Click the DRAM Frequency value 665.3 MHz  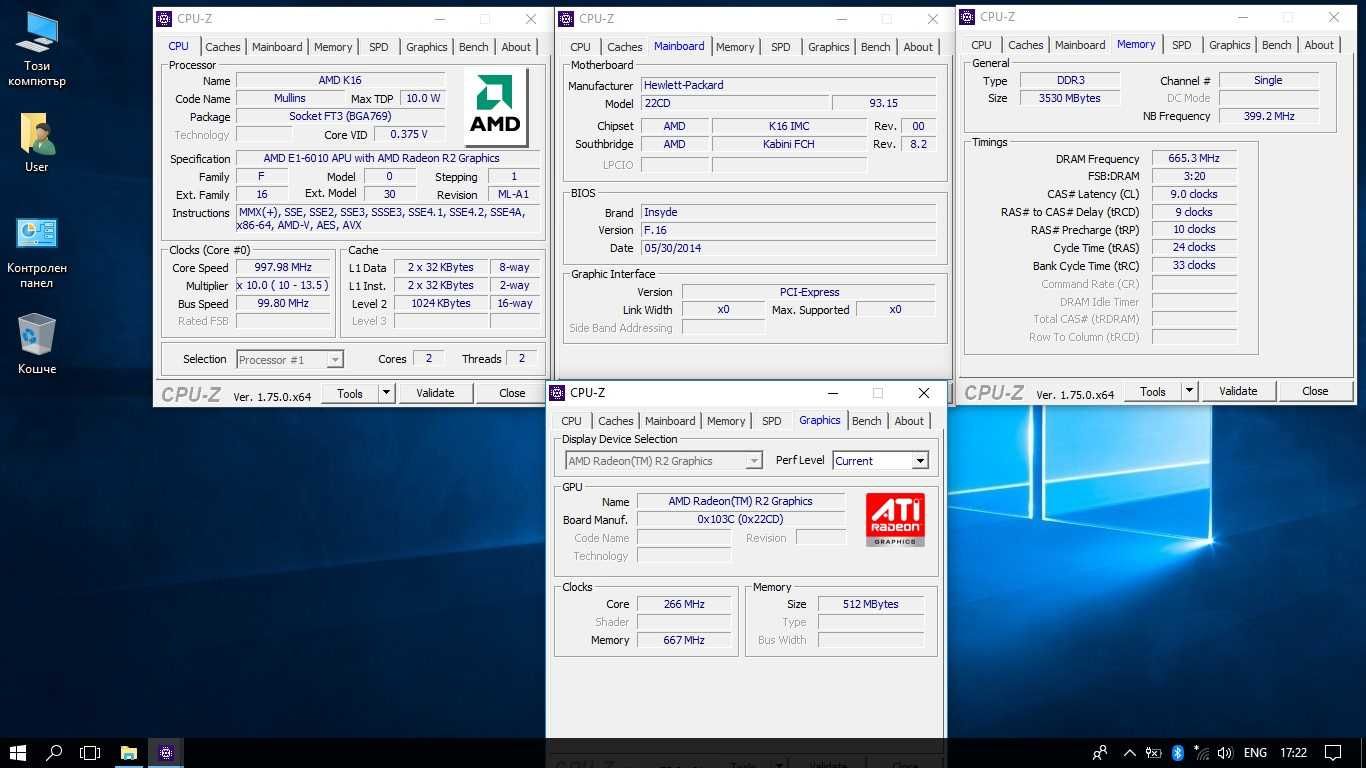tap(1194, 159)
